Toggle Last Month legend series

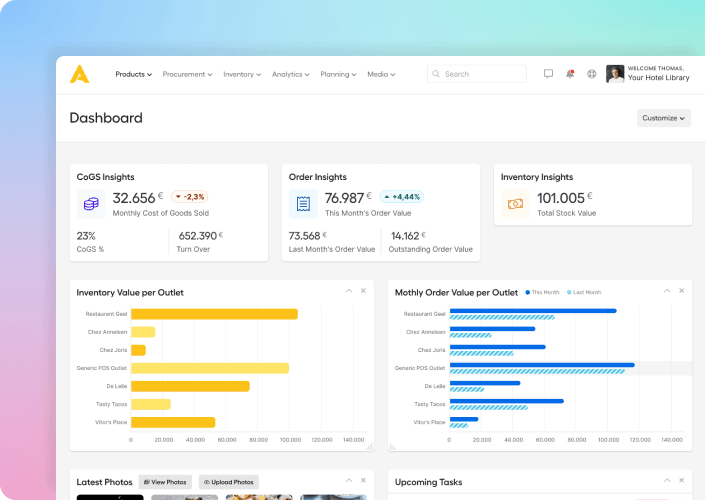point(584,292)
